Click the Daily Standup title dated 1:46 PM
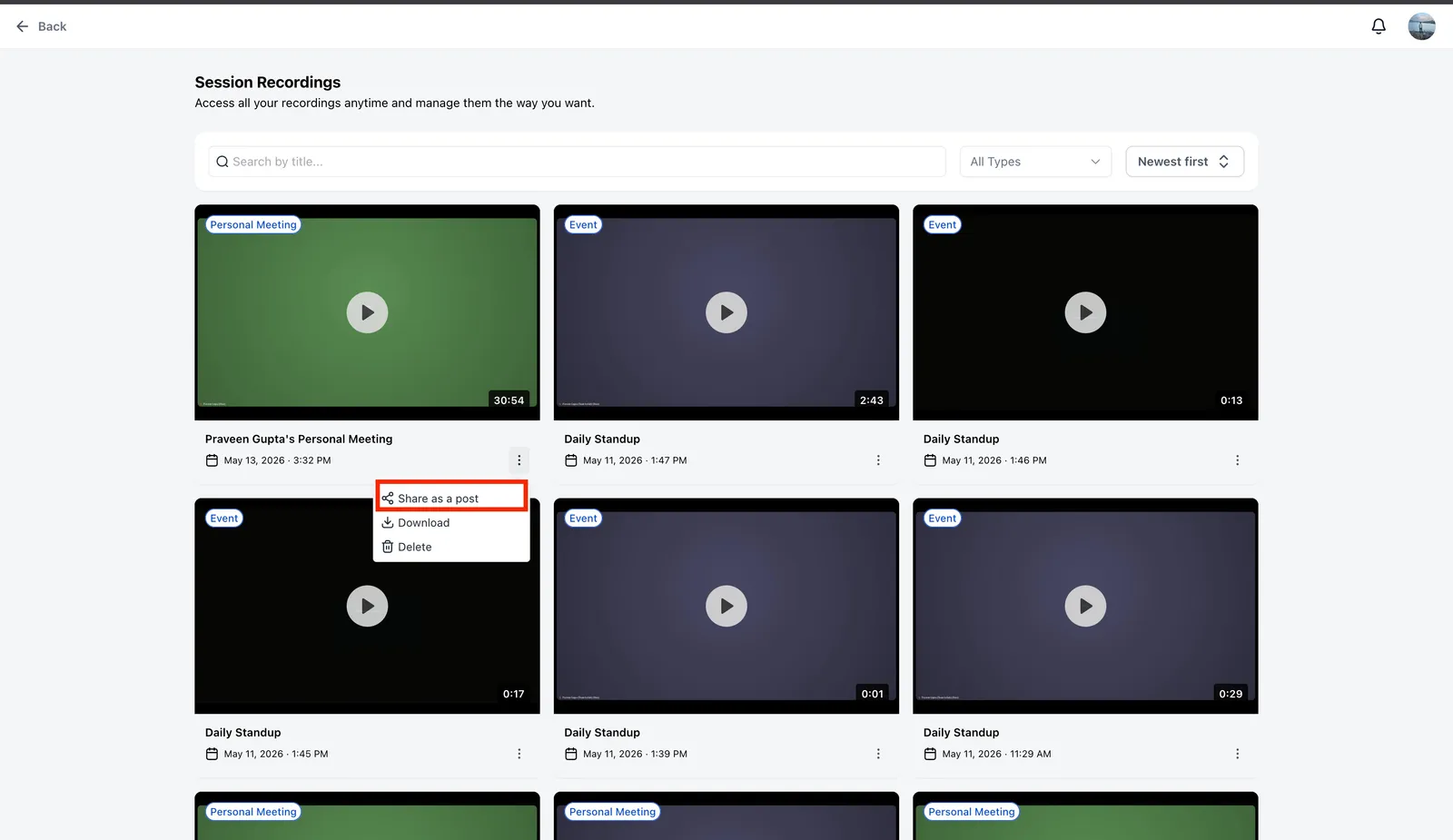Image resolution: width=1453 pixels, height=840 pixels. click(961, 439)
